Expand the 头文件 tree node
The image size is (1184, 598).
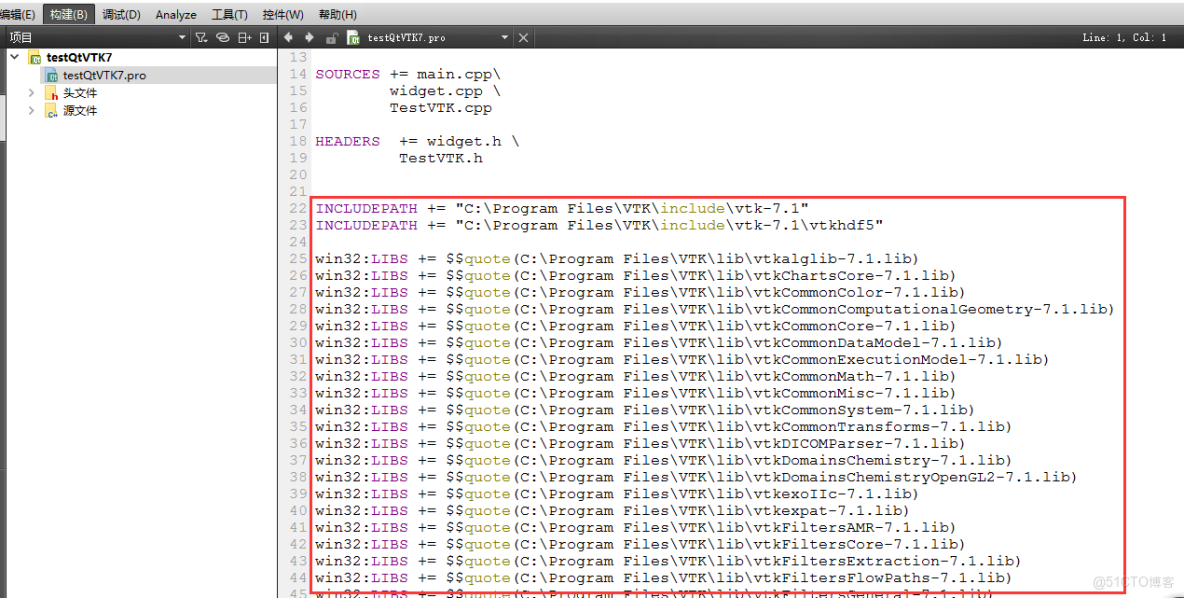30,93
